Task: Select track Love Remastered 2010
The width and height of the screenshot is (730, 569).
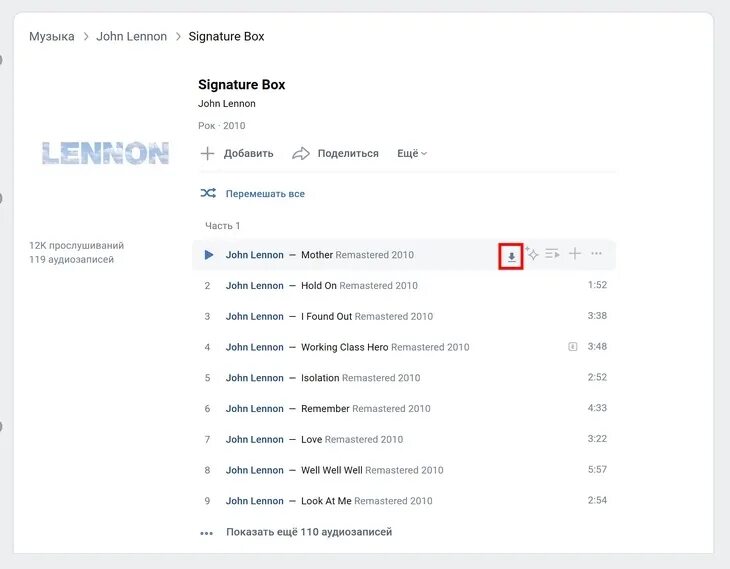Action: click(x=352, y=439)
